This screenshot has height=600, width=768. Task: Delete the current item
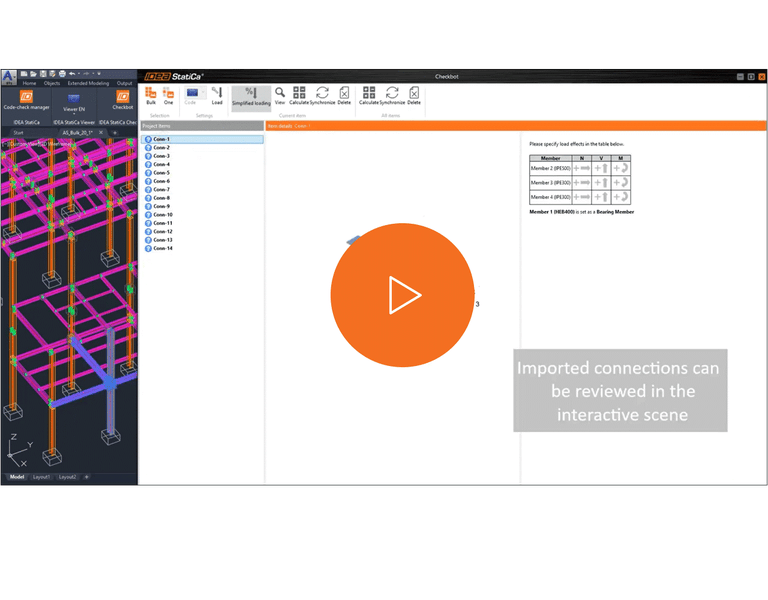tap(344, 96)
